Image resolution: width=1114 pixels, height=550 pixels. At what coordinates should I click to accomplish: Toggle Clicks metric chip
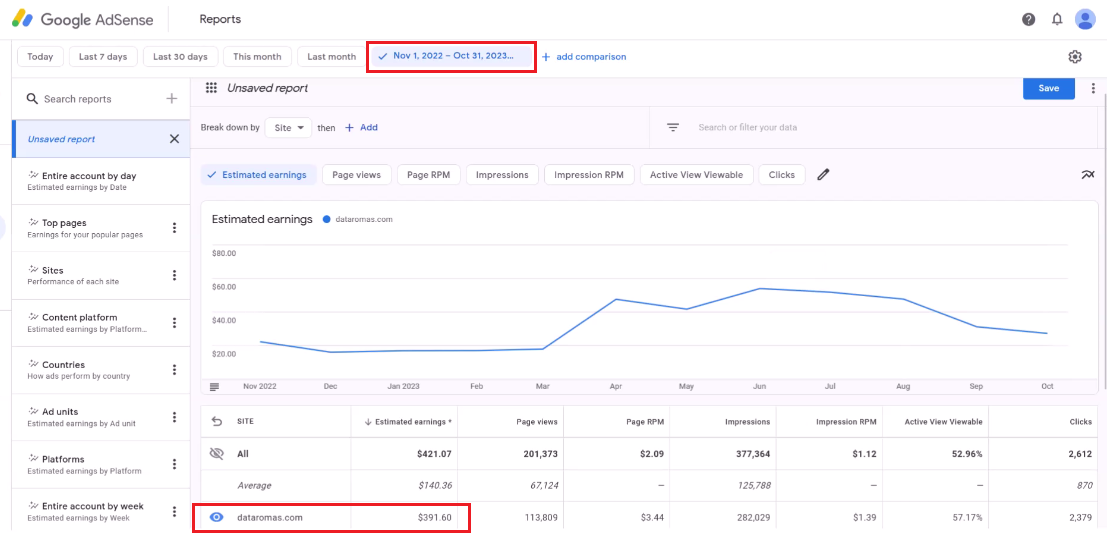click(x=782, y=175)
